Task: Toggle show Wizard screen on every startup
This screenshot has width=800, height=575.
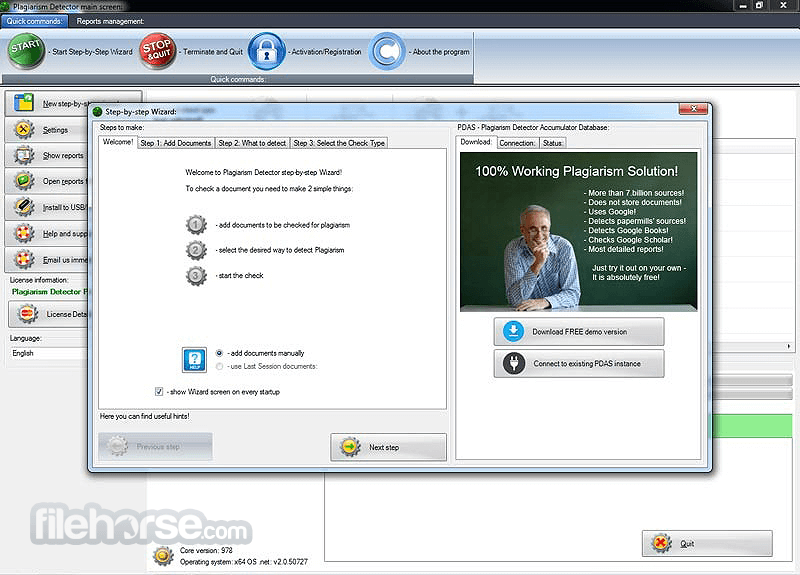Action: [159, 392]
